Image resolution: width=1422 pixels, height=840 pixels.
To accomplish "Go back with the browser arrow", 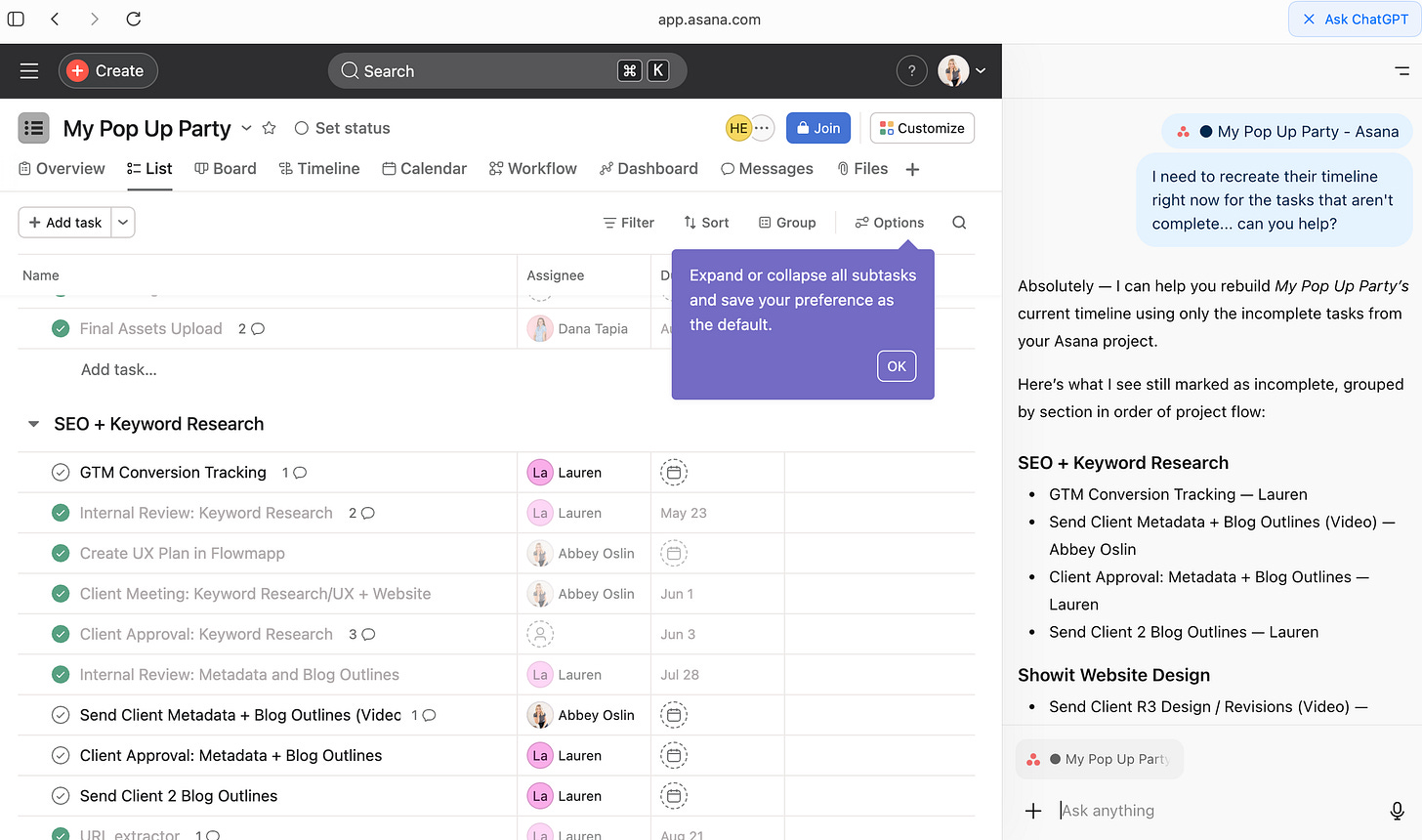I will click(x=55, y=19).
